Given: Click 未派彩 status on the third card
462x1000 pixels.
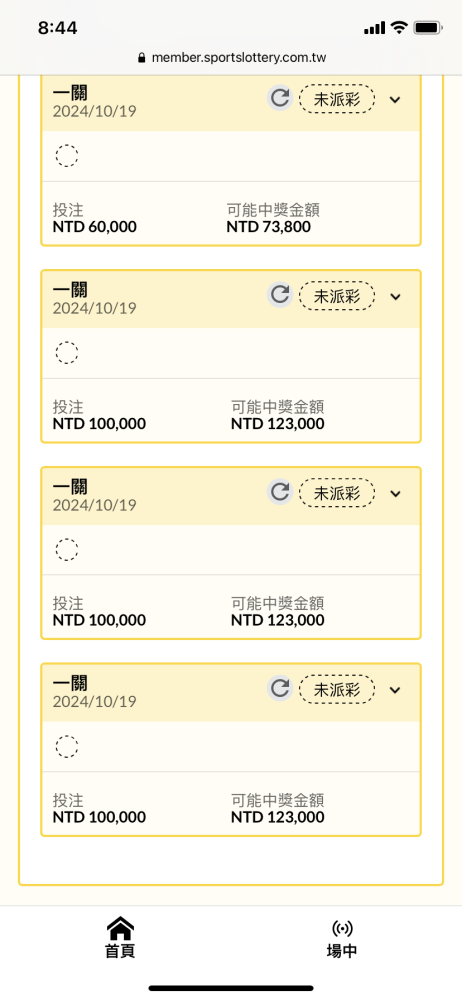Looking at the screenshot, I should tap(337, 493).
